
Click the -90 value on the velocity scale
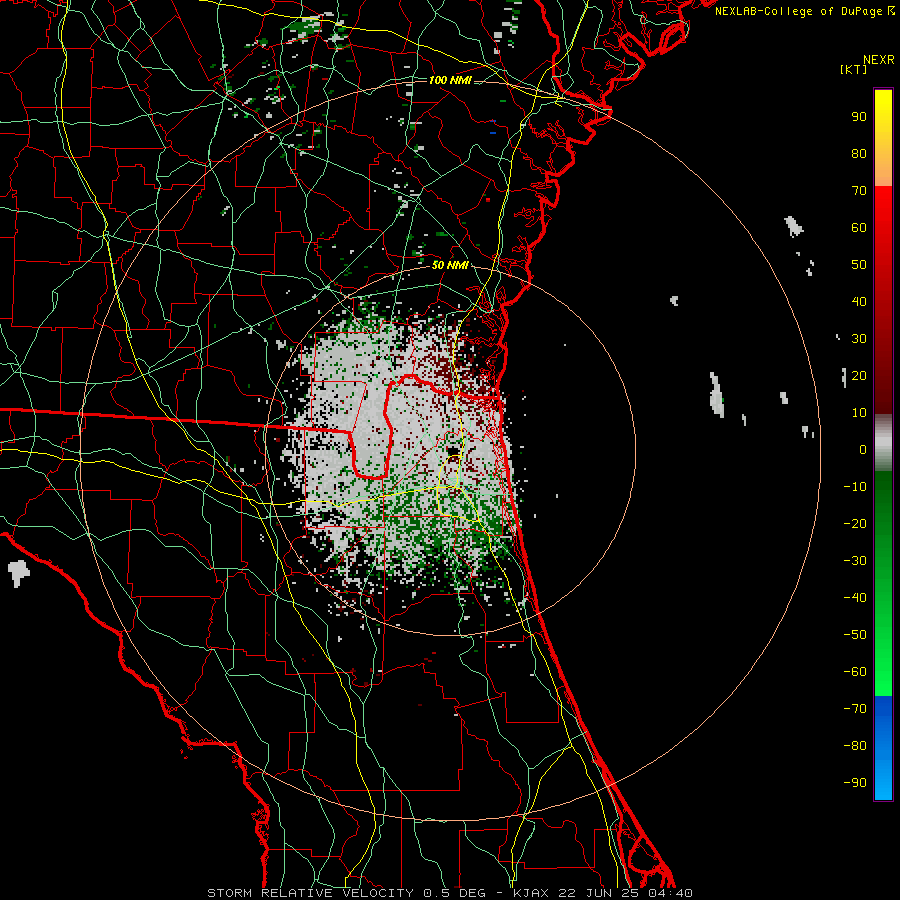tap(855, 783)
